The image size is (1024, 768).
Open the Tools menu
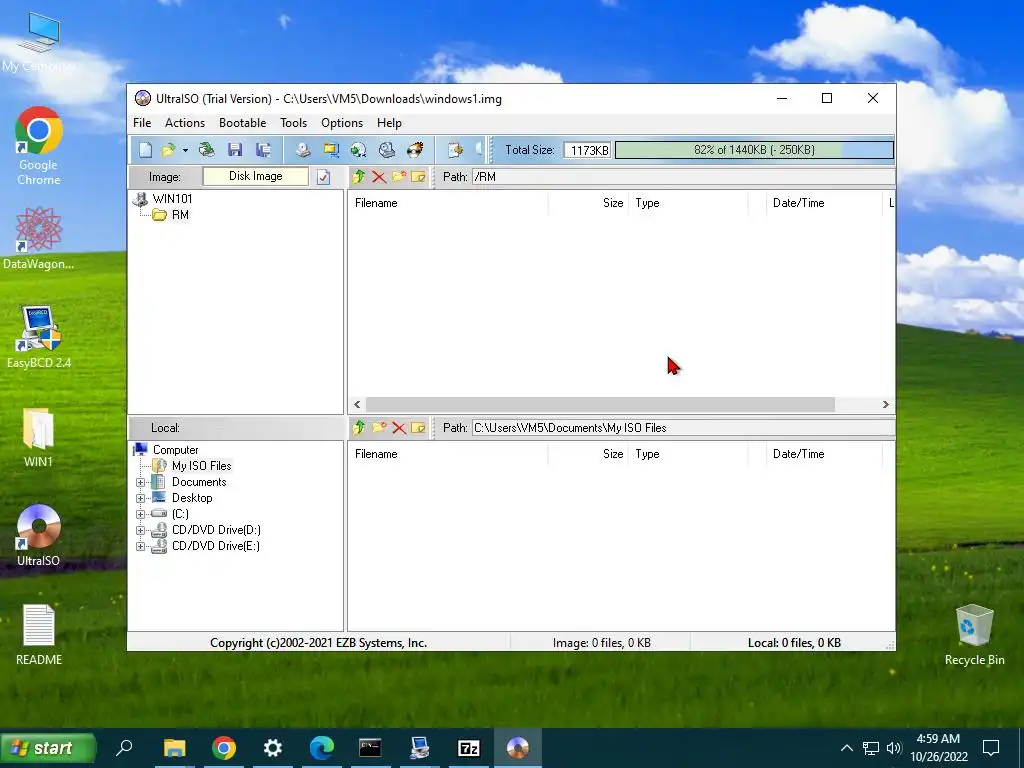[x=293, y=123]
